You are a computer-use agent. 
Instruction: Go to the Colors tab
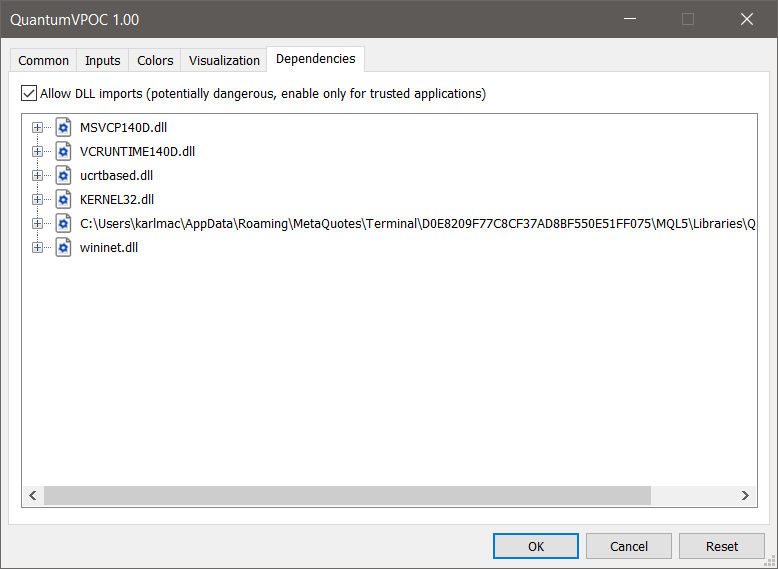155,61
